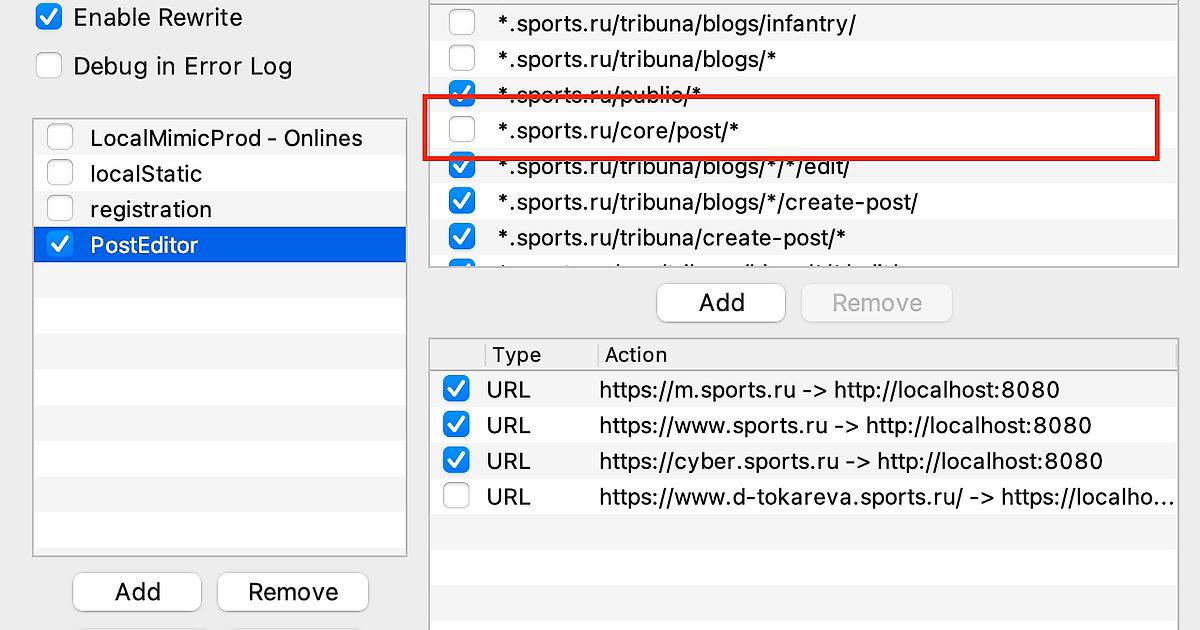Viewport: 1200px width, 630px height.
Task: Select the https://www.sports.ru rewrite rule row
Action: (x=845, y=425)
